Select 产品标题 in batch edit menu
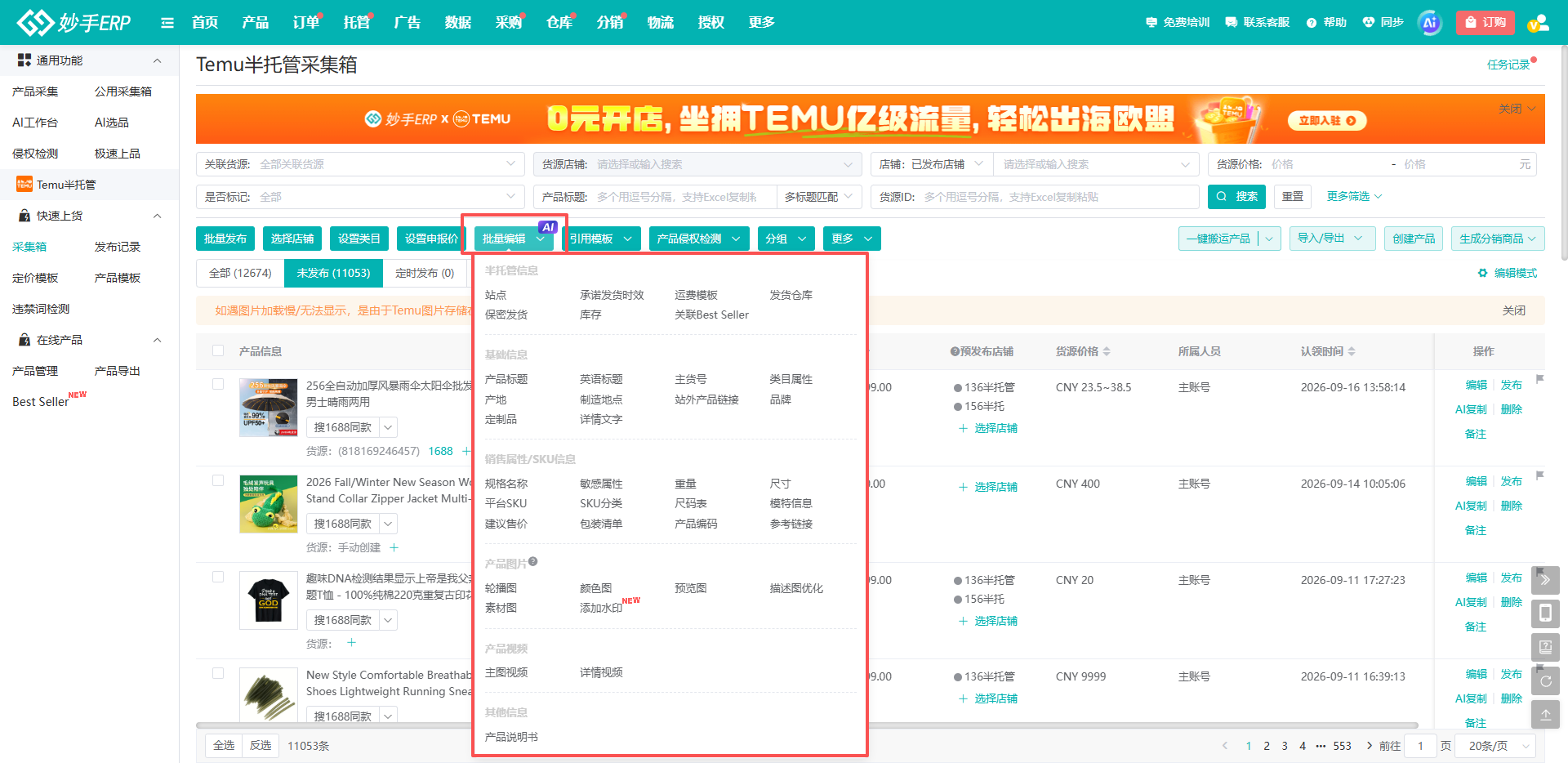 coord(506,379)
